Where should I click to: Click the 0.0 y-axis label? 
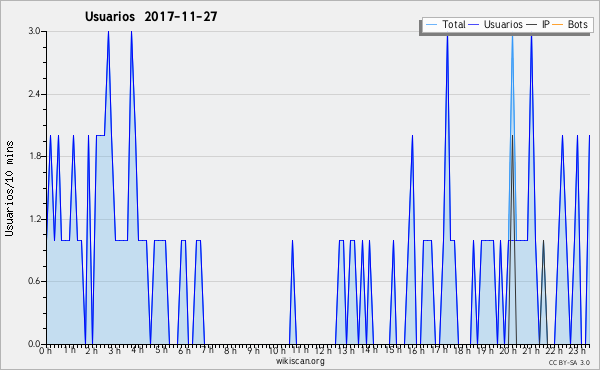[34, 344]
